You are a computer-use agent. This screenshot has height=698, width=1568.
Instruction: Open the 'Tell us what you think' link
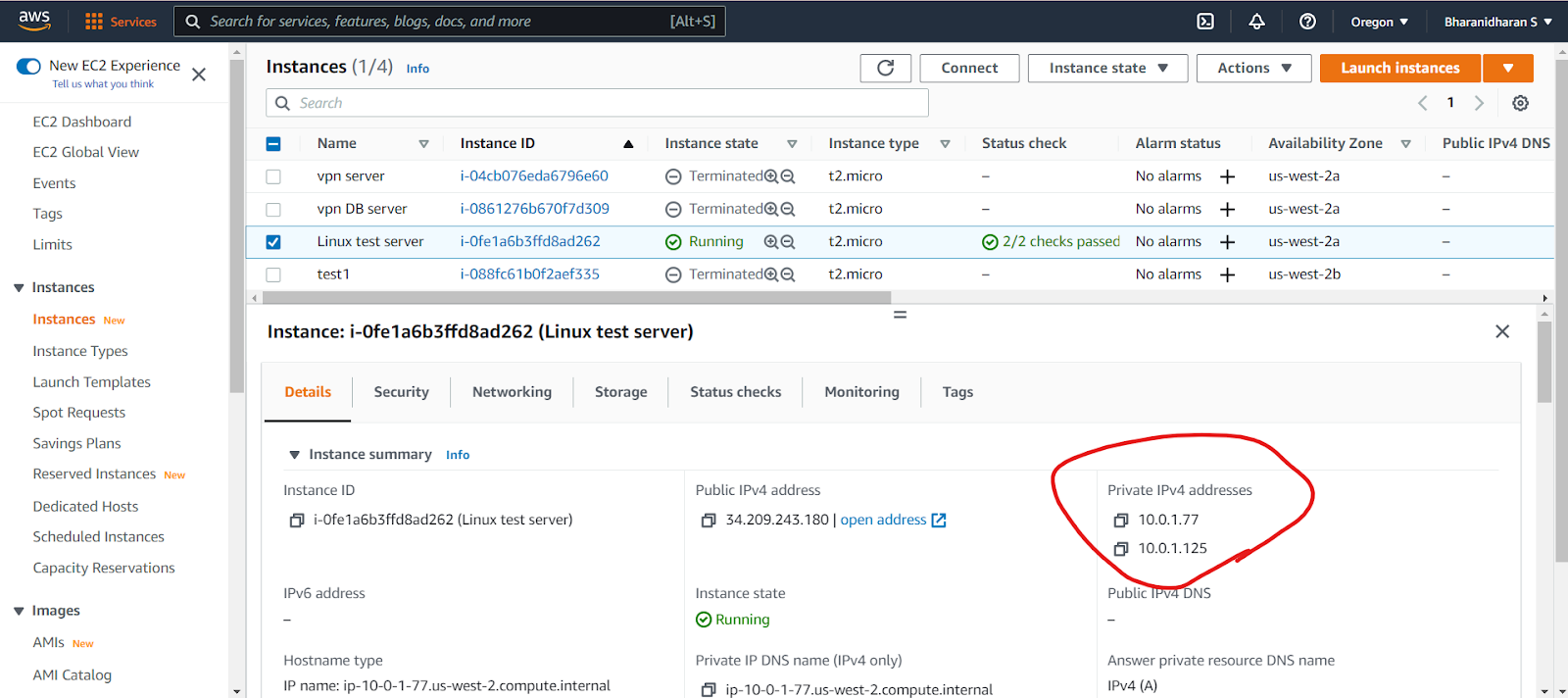[x=103, y=84]
